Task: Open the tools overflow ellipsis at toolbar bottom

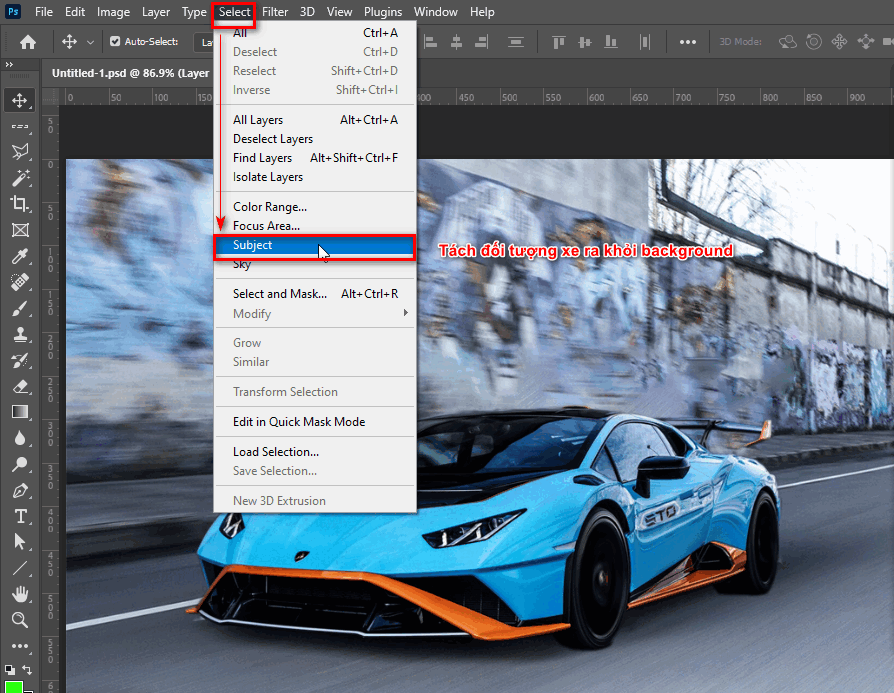Action: [x=20, y=646]
